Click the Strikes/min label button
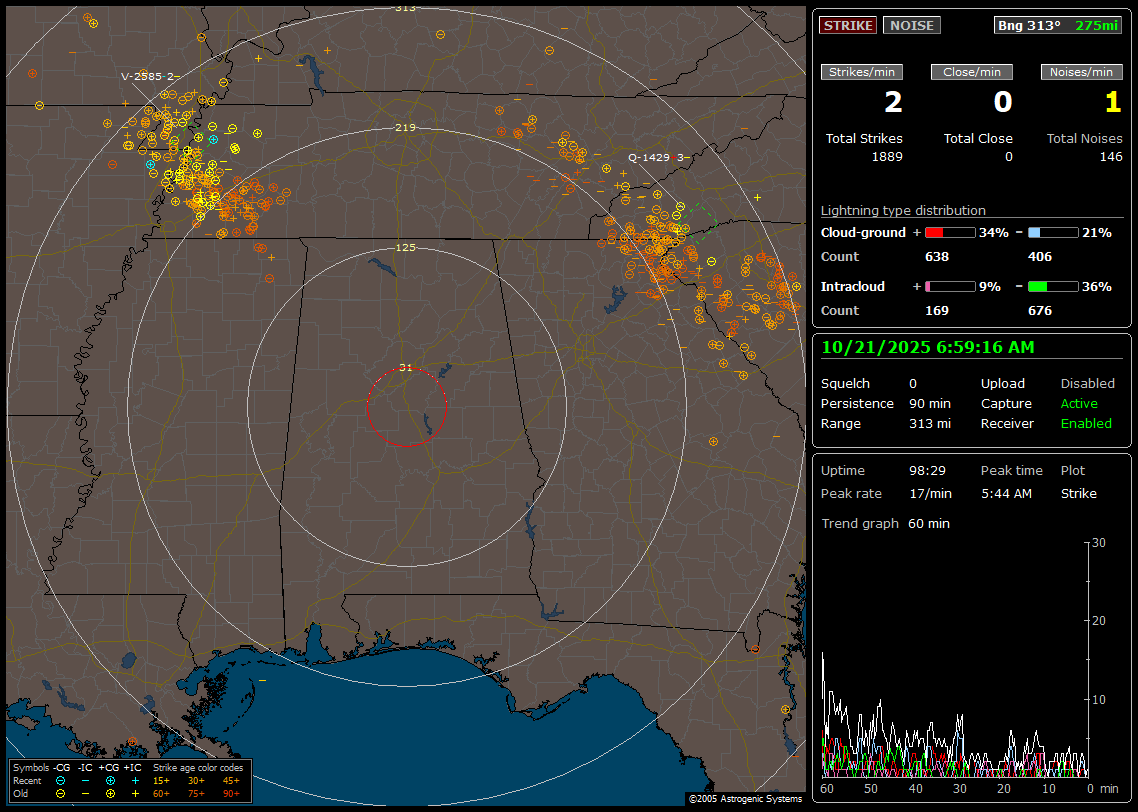Viewport: 1138px width, 812px height. pyautogui.click(x=862, y=72)
